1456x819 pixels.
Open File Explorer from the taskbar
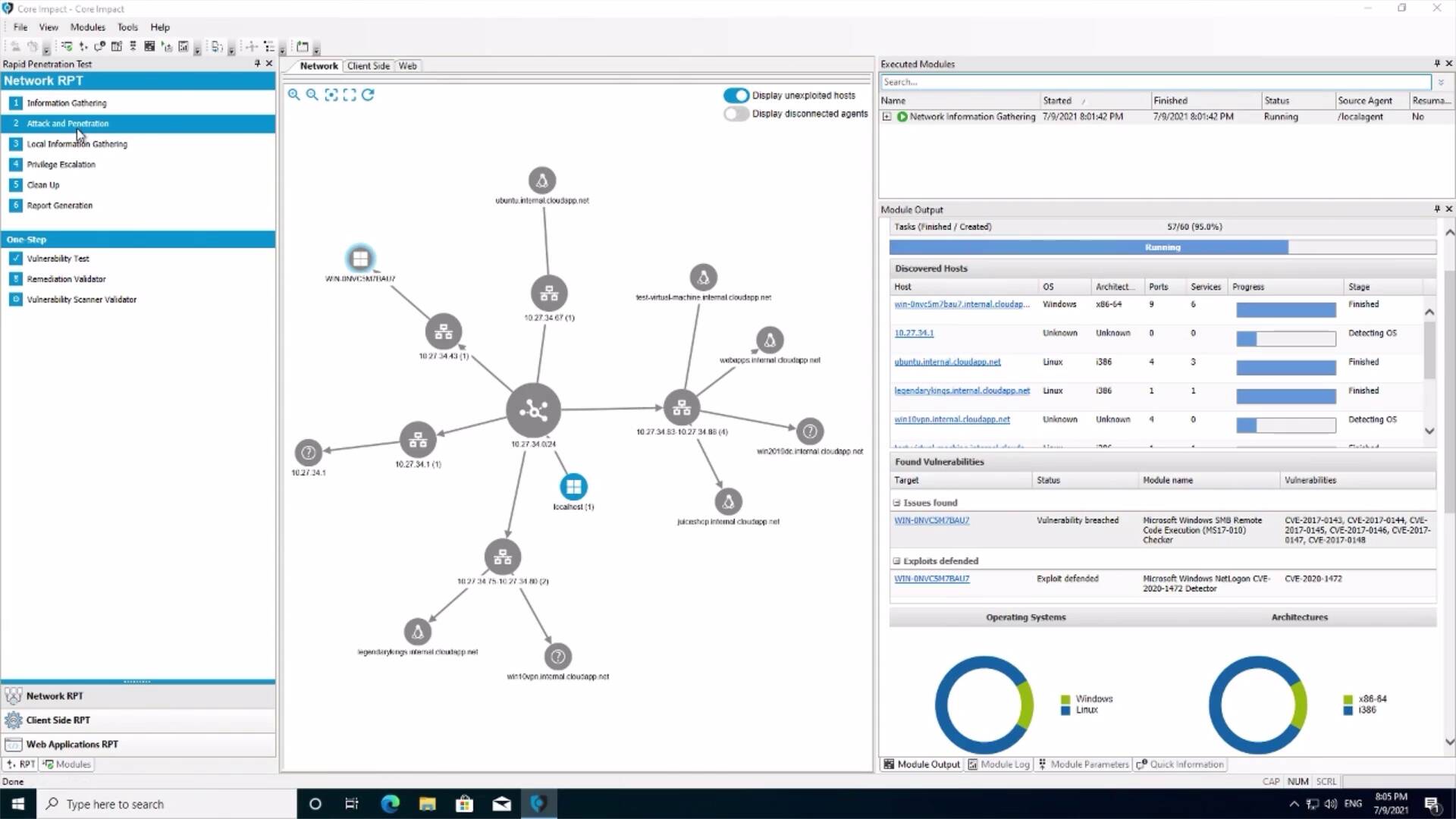coord(427,804)
